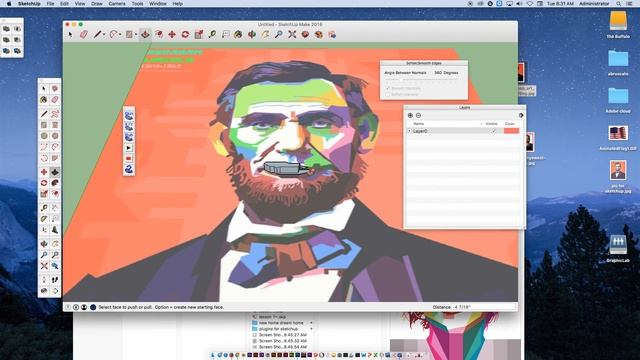Select the arrow Select tool in top toolbar
The image size is (640, 360).
(x=70, y=35)
